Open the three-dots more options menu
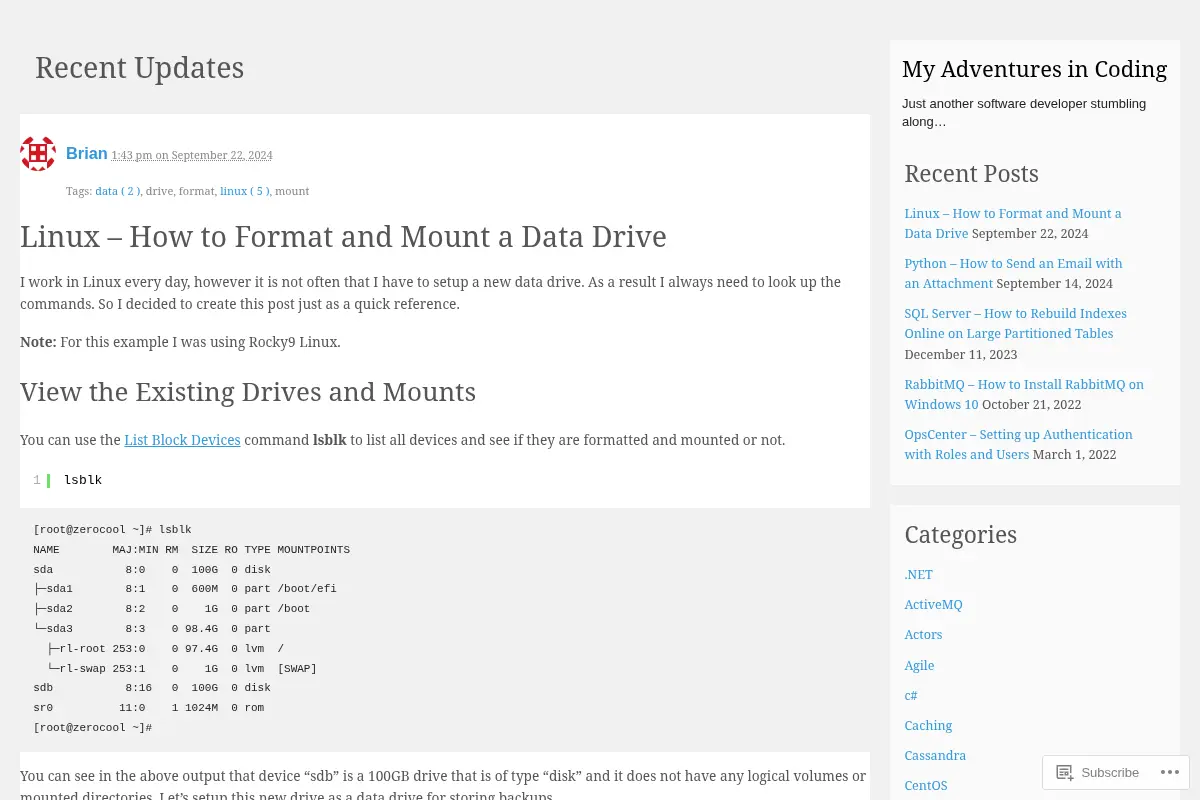The width and height of the screenshot is (1200, 800). pos(1169,772)
